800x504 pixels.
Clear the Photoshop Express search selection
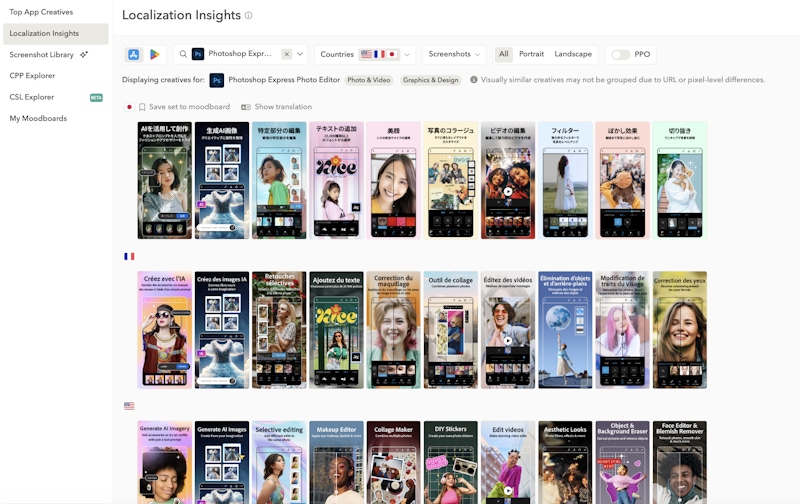coord(287,54)
